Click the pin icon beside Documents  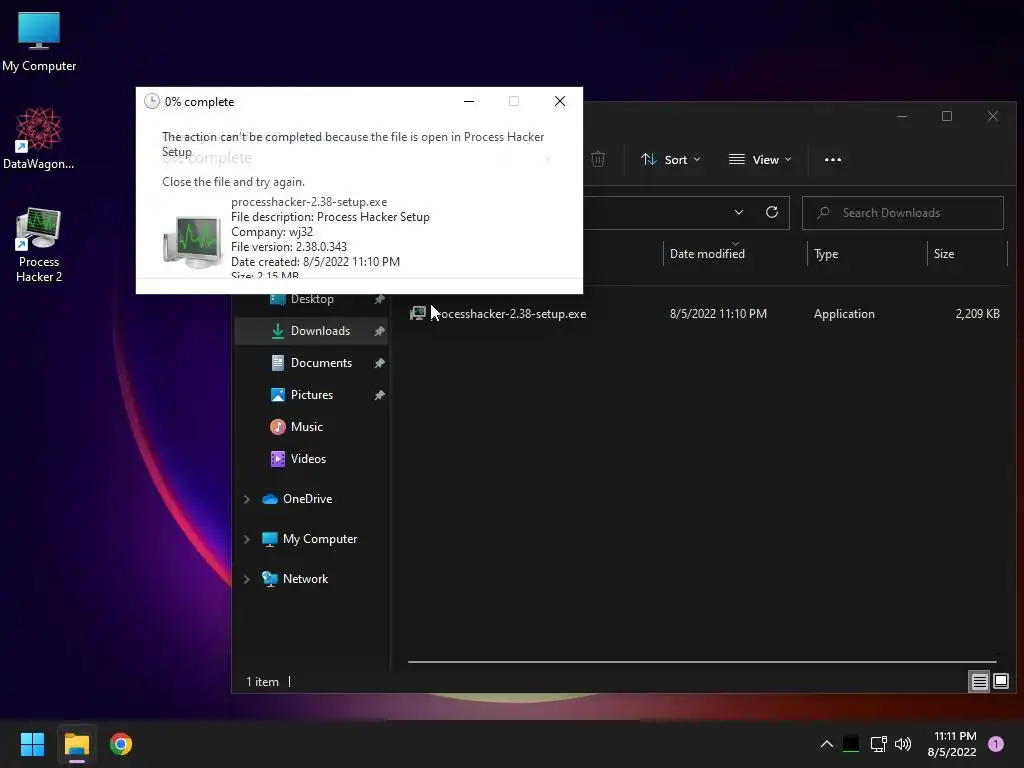tap(379, 363)
